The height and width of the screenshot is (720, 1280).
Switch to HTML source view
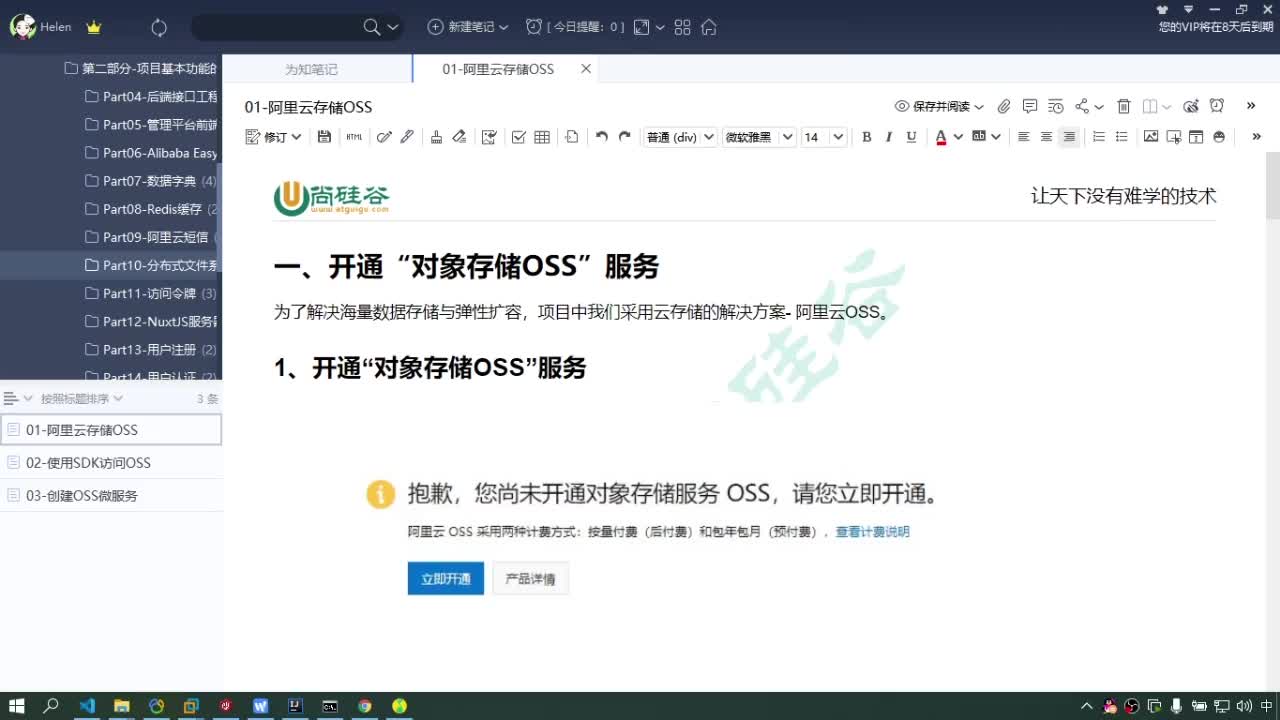[x=355, y=137]
